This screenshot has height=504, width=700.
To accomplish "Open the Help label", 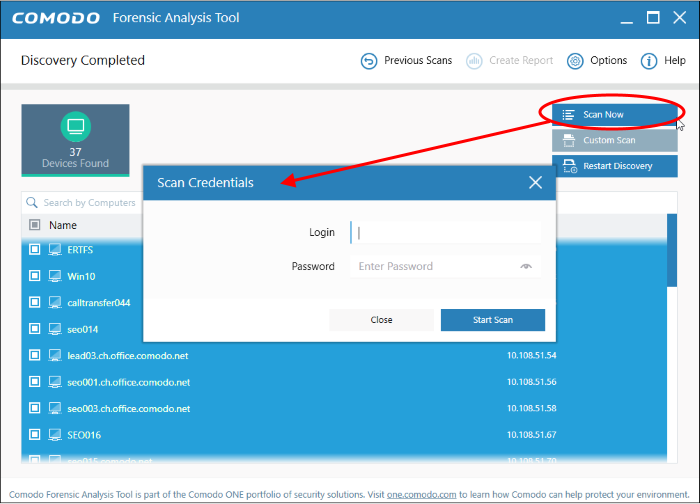I will tap(675, 60).
